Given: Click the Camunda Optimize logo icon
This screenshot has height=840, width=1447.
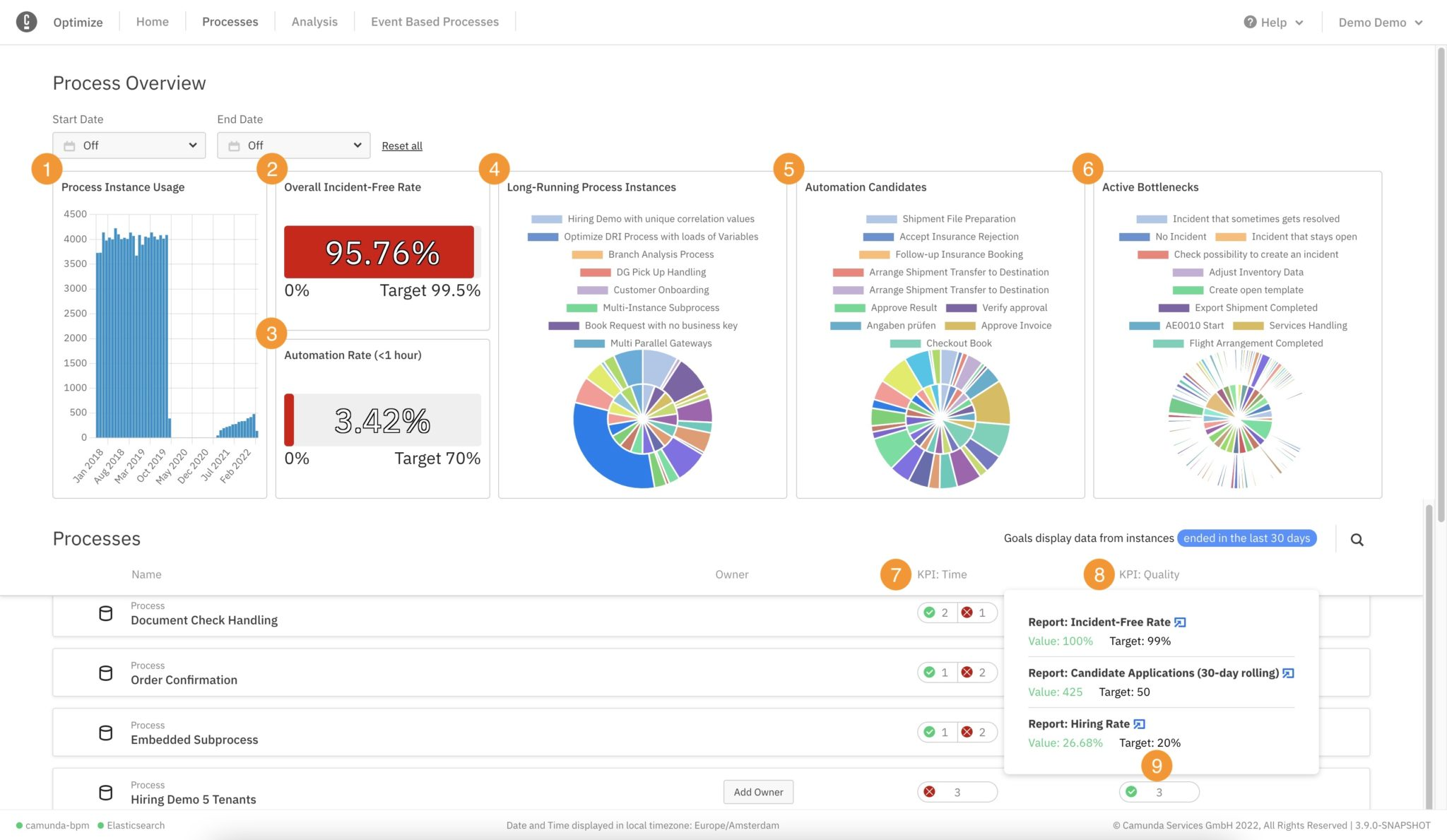Looking at the screenshot, I should click(x=26, y=22).
